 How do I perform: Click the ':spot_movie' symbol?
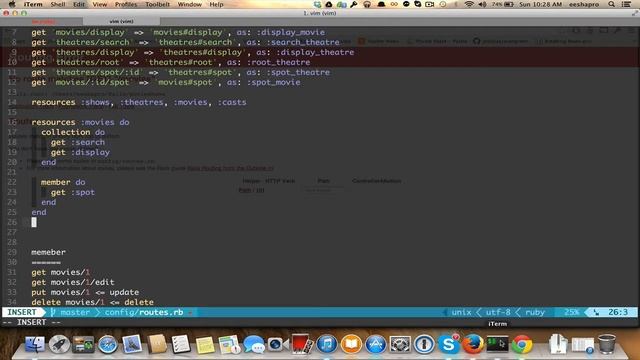click(273, 82)
